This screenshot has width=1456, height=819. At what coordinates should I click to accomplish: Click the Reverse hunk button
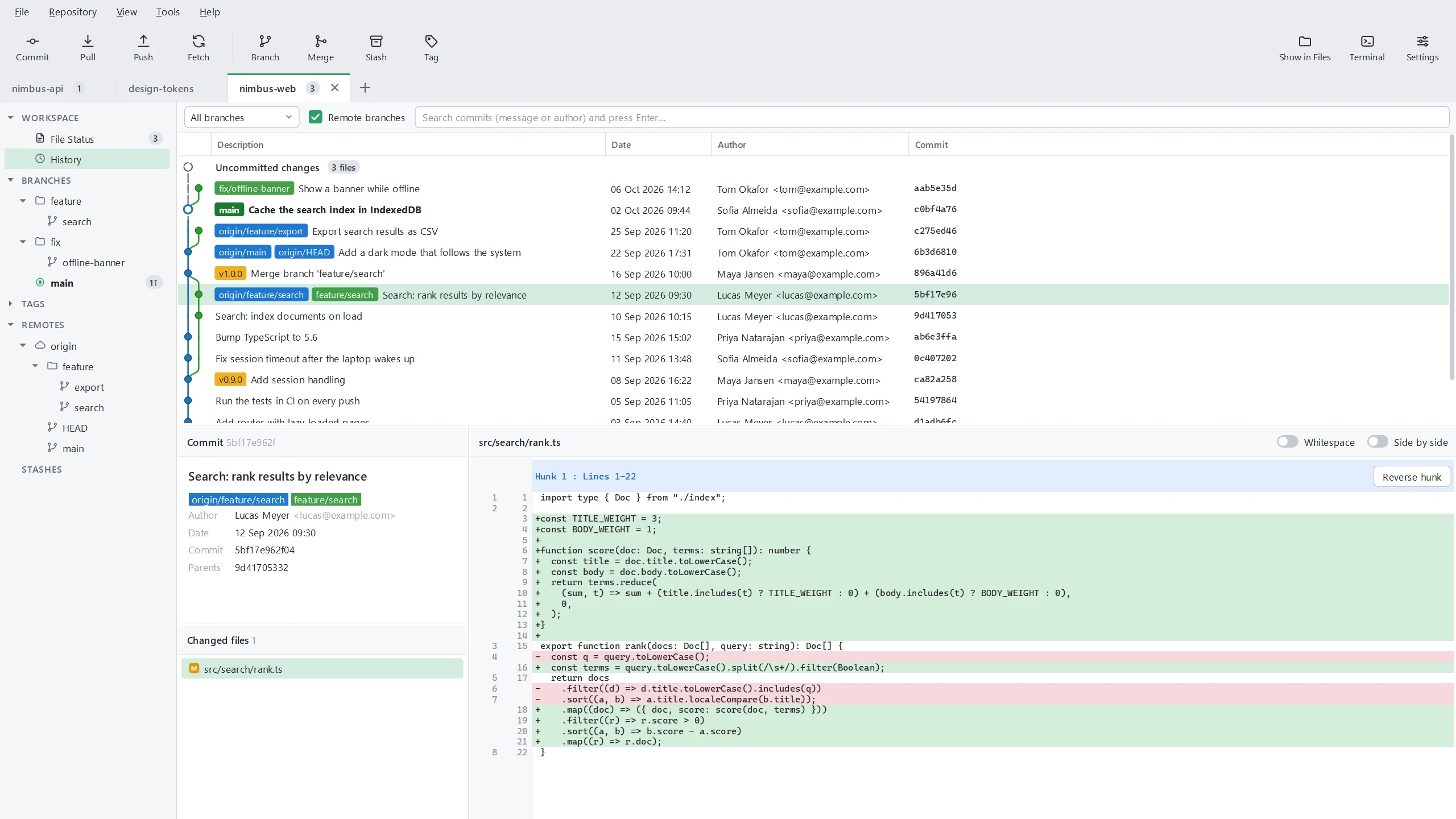click(1412, 477)
